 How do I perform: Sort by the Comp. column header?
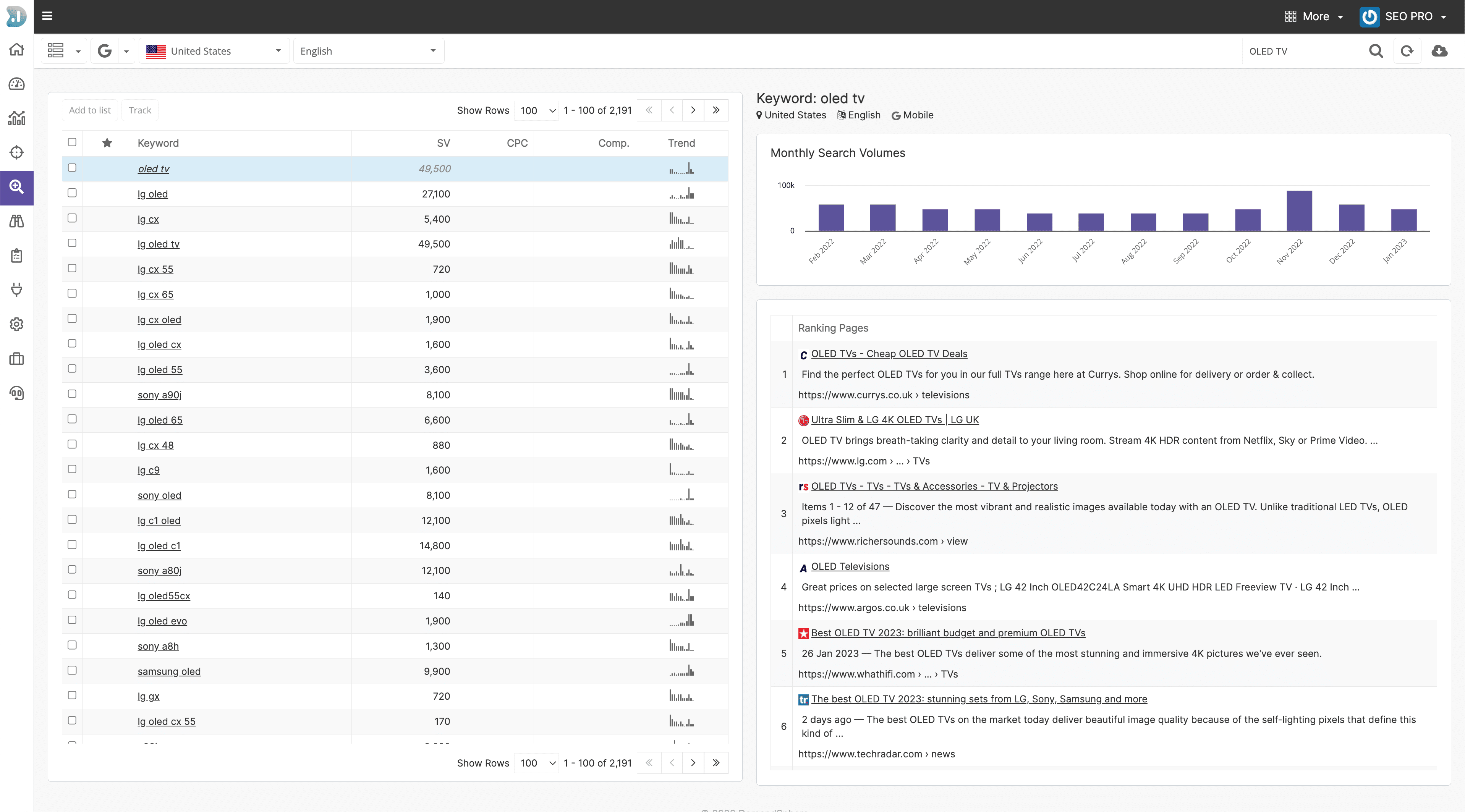[614, 143]
